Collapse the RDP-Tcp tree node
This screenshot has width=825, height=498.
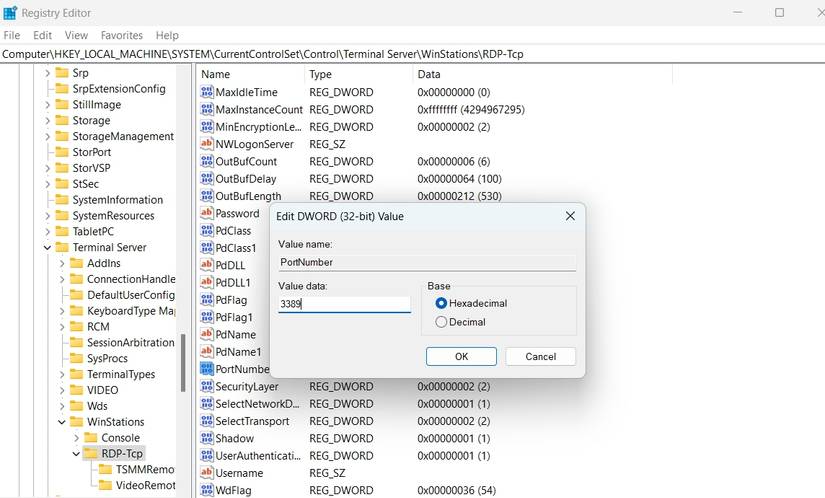point(76,454)
